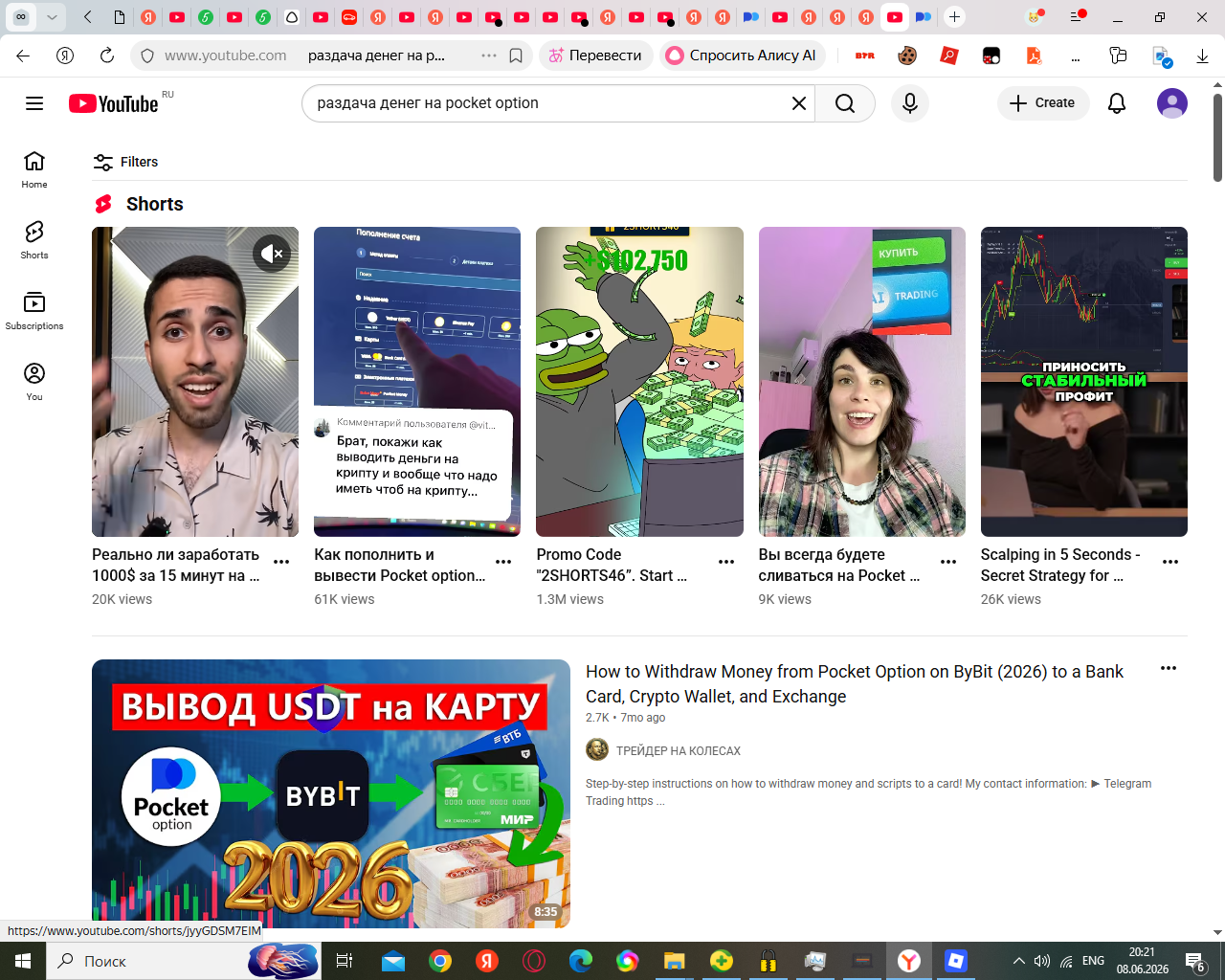Open the Pepe frog money Shorts thumbnail
The image size is (1225, 980).
[x=639, y=382]
